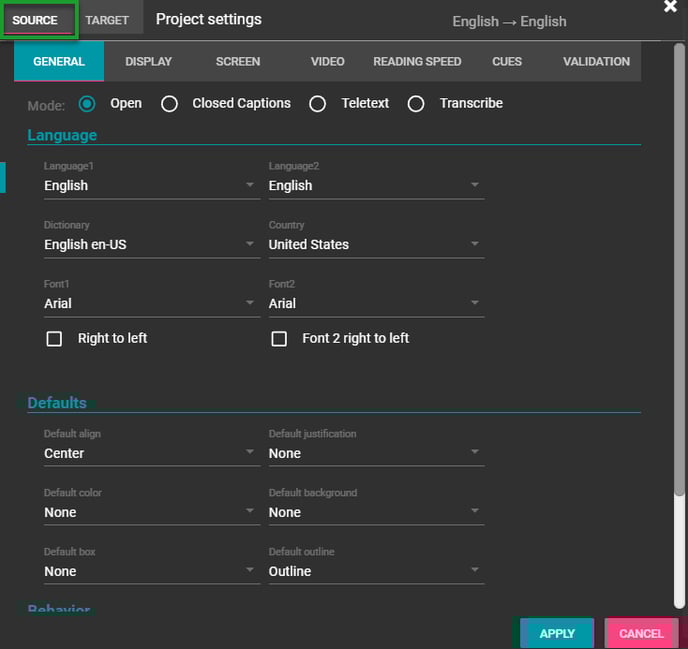Choose Closed Captions mode
Screen dimensions: 688x649
click(x=170, y=104)
